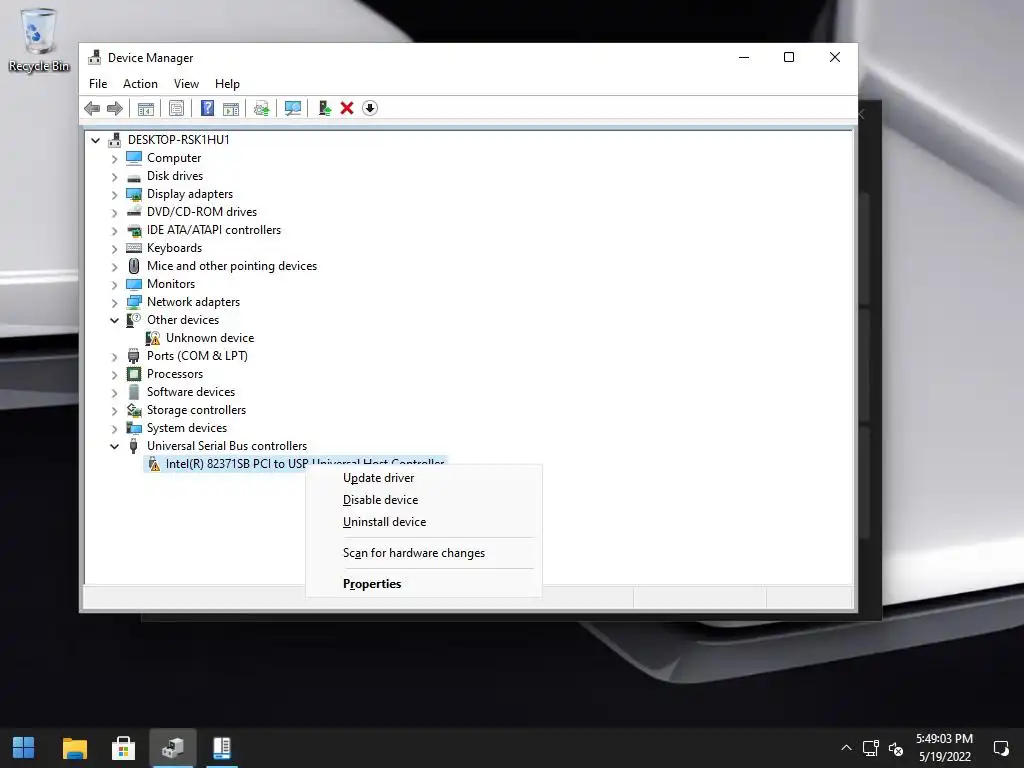This screenshot has width=1024, height=768.
Task: Open the Properties toolbar icon
Action: (x=176, y=108)
